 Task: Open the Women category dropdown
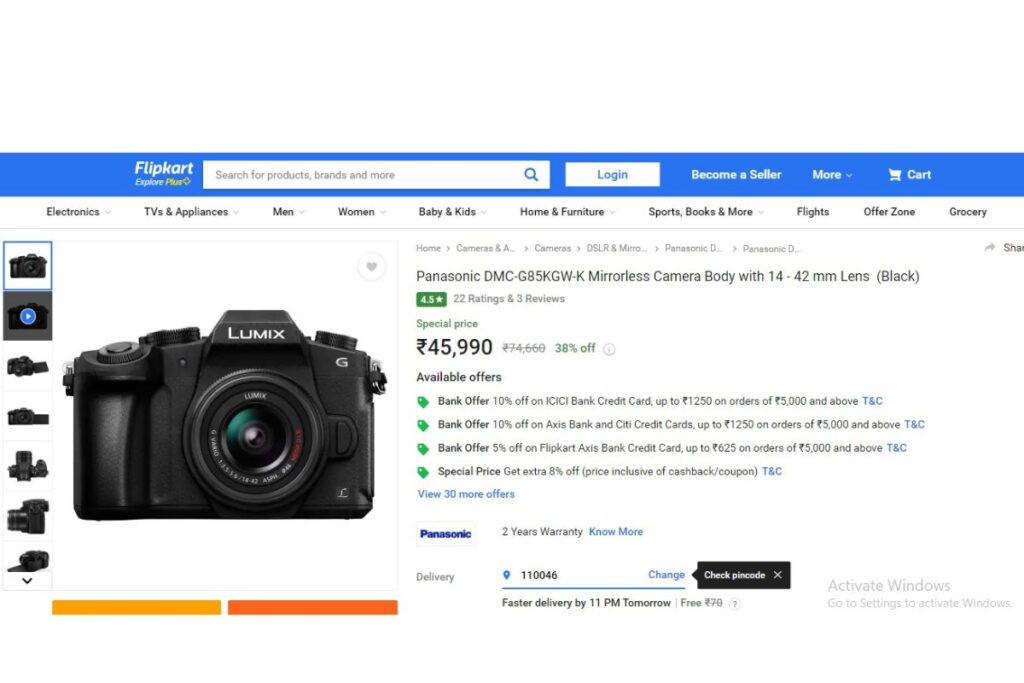pos(362,212)
